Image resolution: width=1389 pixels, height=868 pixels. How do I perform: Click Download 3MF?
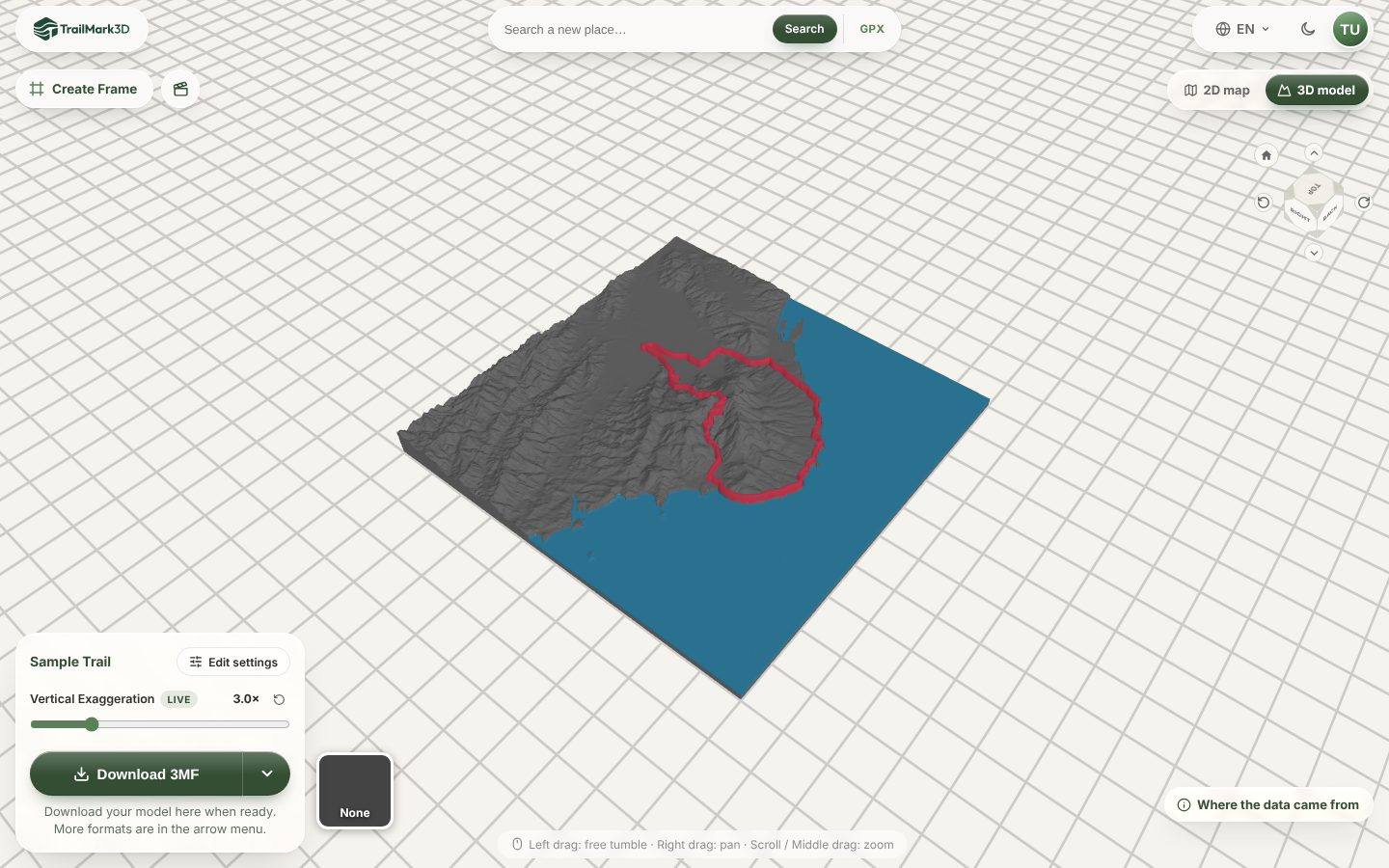[136, 773]
